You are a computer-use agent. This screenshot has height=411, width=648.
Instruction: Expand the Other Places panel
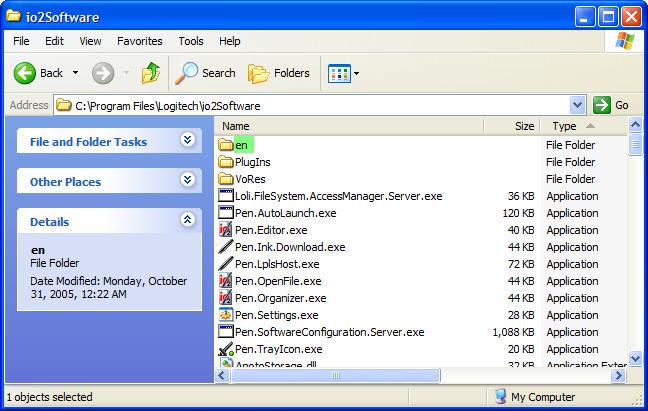coord(188,180)
